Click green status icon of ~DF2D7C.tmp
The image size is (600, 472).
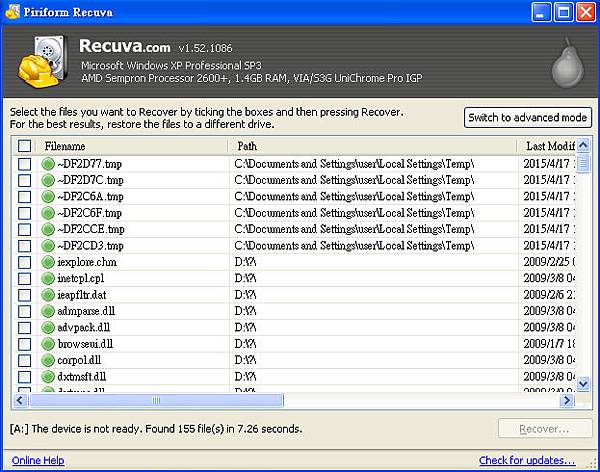[x=48, y=180]
